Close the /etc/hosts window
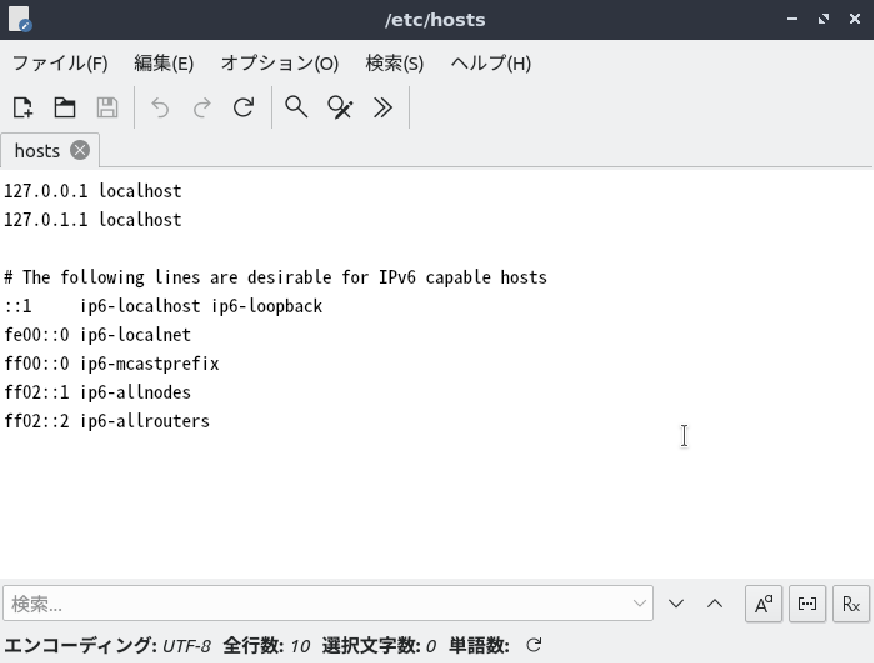Image resolution: width=874 pixels, height=663 pixels. tap(854, 19)
